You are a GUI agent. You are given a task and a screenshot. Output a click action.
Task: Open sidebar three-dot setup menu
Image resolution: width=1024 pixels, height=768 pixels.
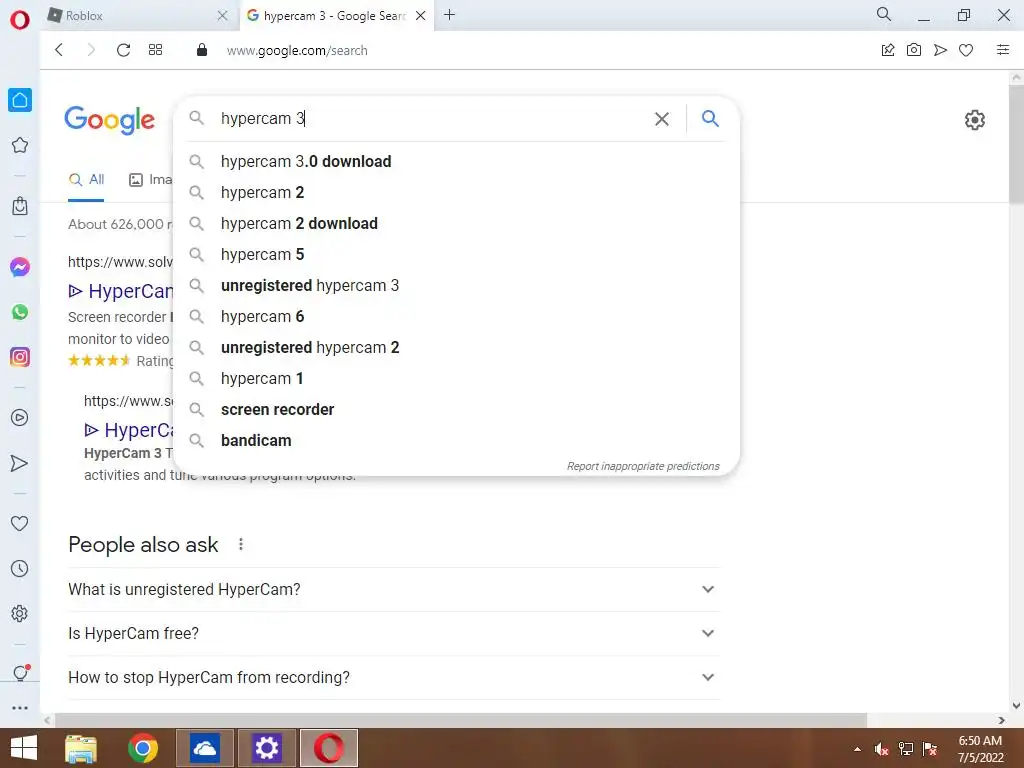20,708
